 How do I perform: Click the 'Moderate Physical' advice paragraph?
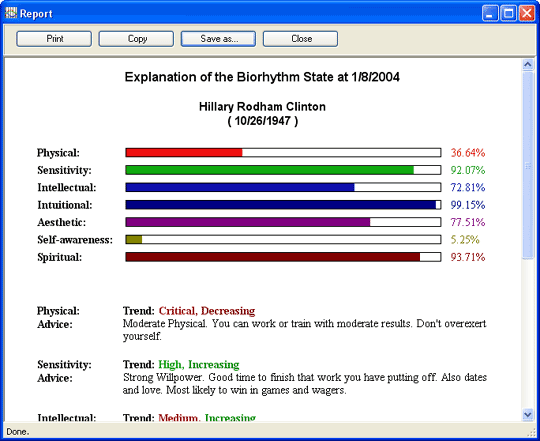click(x=304, y=330)
